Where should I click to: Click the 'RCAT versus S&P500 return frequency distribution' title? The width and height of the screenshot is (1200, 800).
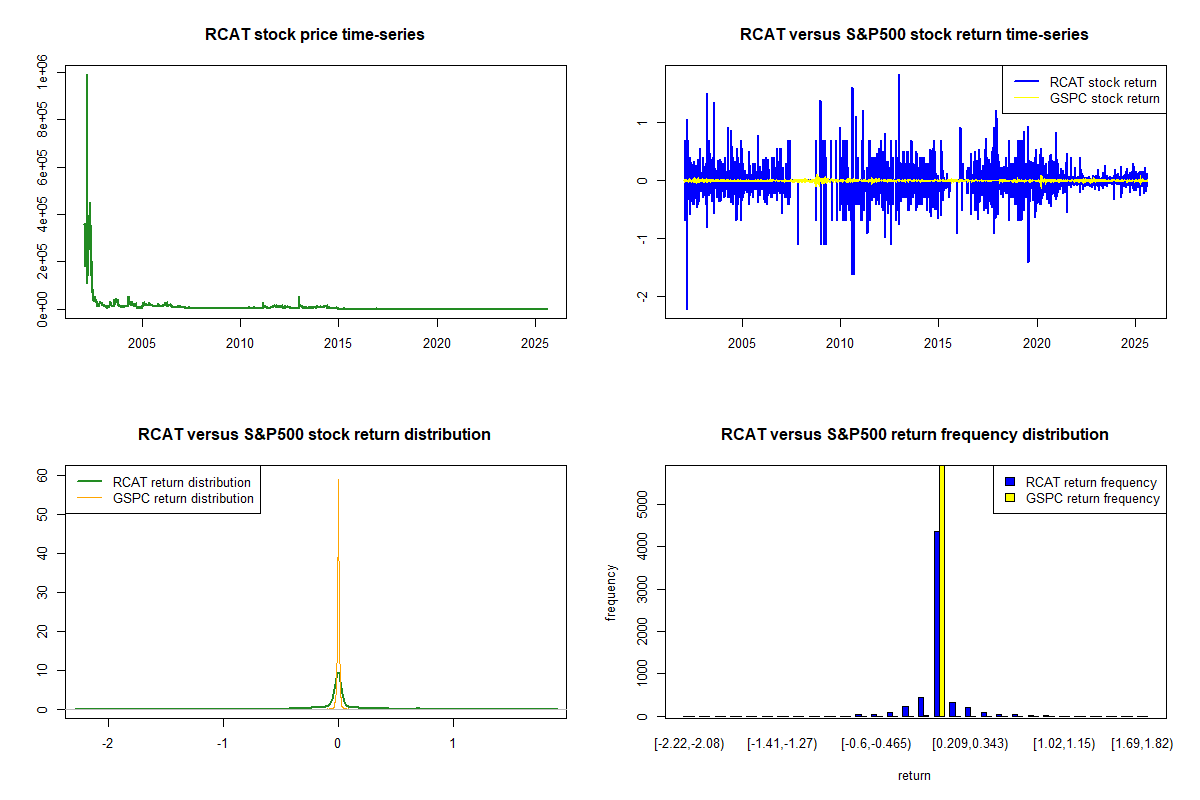tap(914, 435)
